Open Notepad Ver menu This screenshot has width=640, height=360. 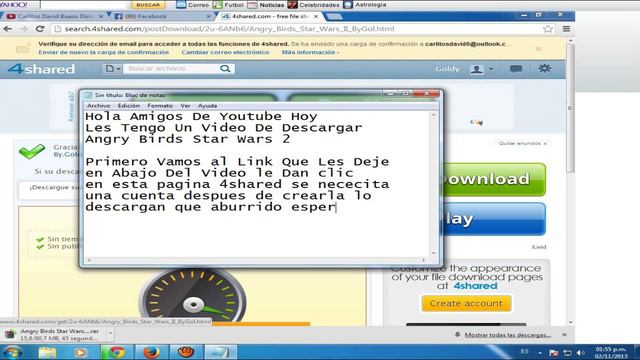pyautogui.click(x=185, y=106)
